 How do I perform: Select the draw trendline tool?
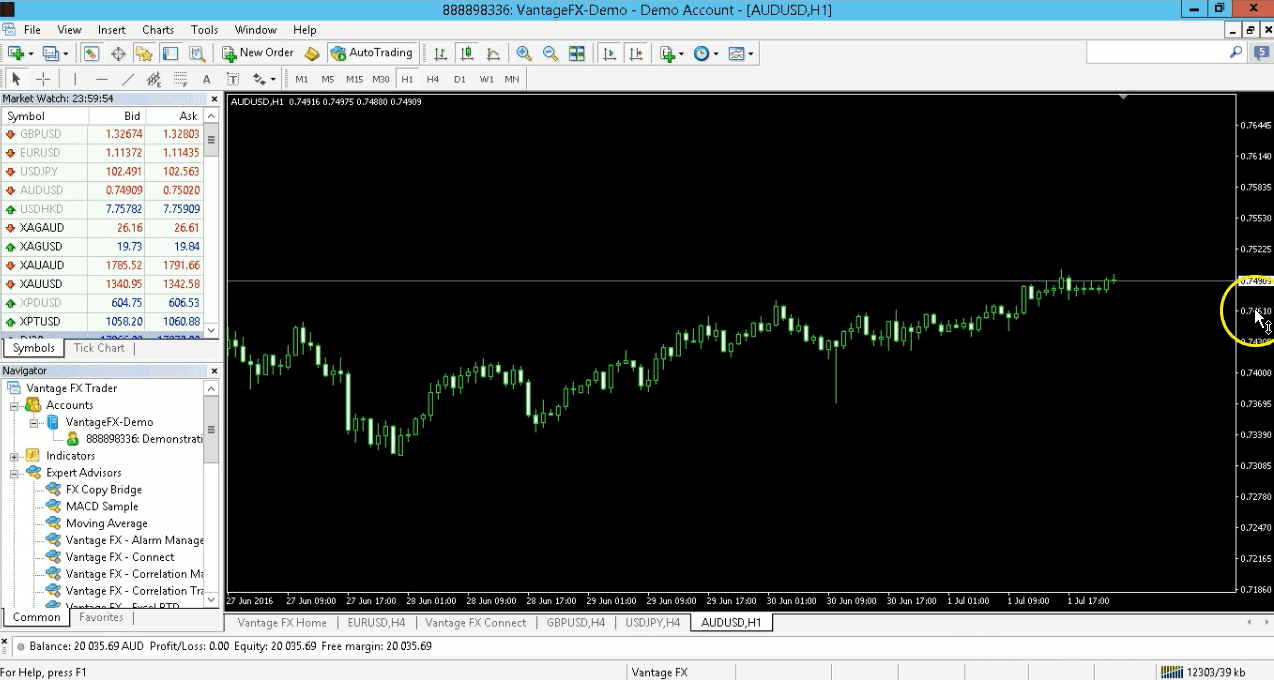click(x=128, y=79)
